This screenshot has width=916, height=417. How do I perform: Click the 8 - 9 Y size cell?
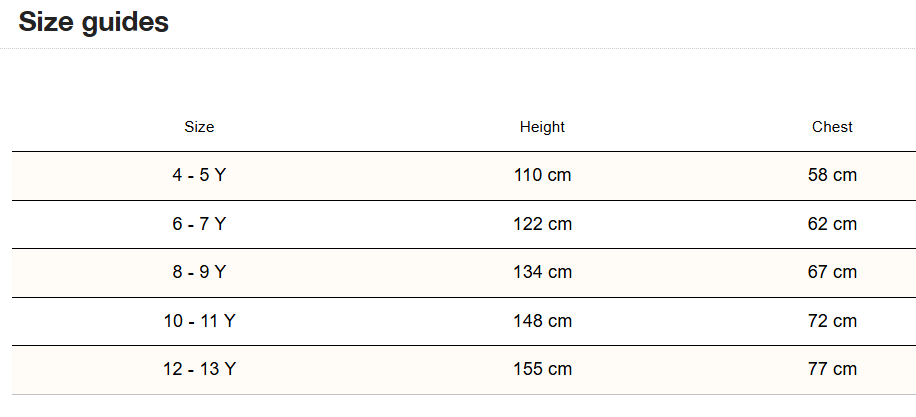199,272
